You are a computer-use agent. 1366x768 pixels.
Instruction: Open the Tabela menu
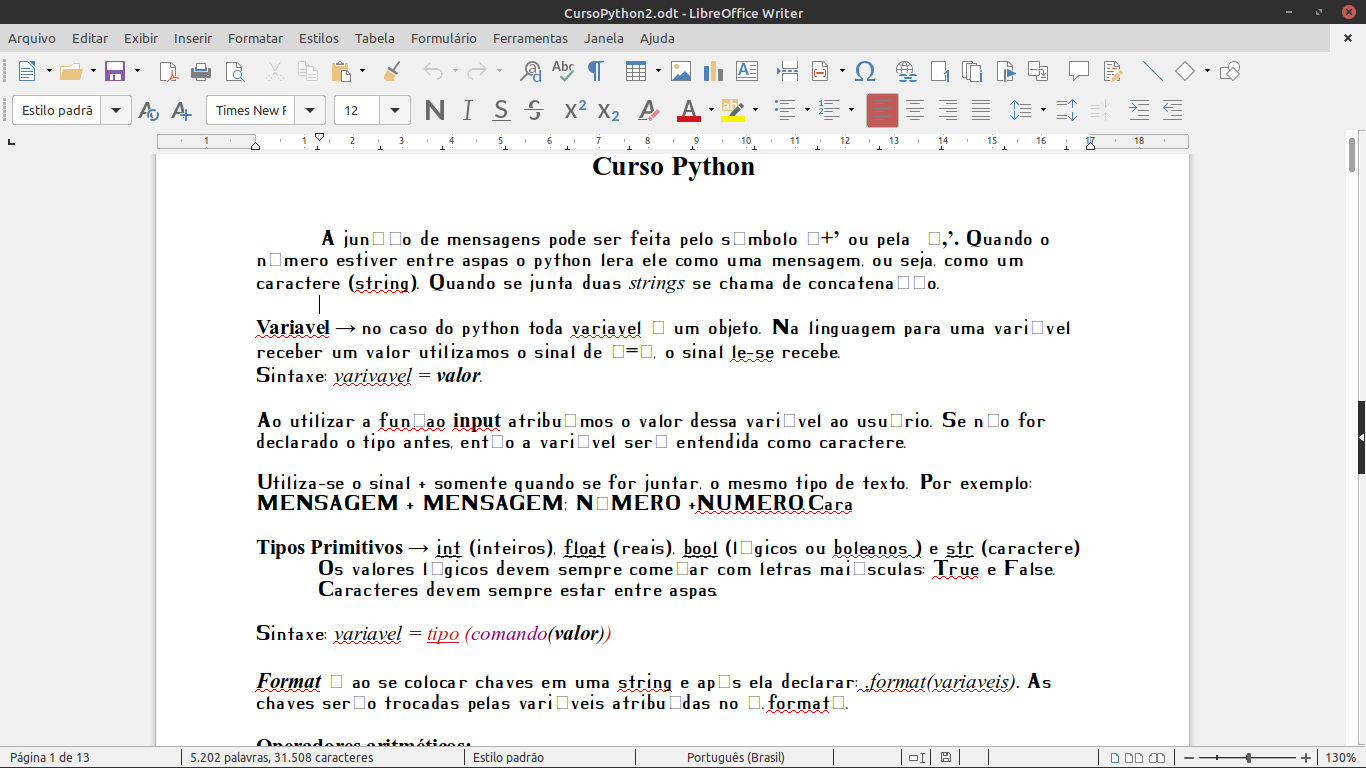pyautogui.click(x=375, y=38)
